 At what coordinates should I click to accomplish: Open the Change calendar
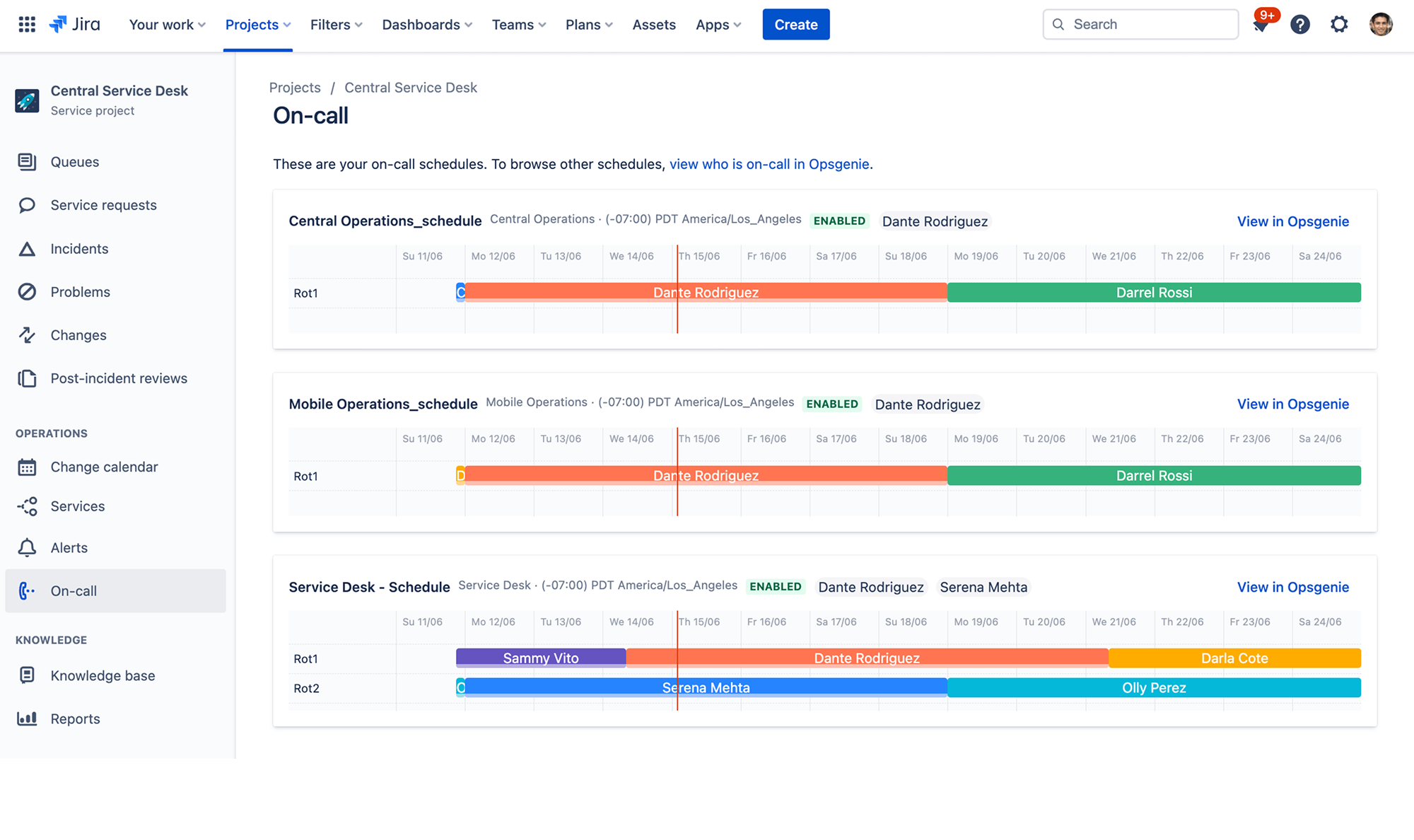click(x=104, y=467)
